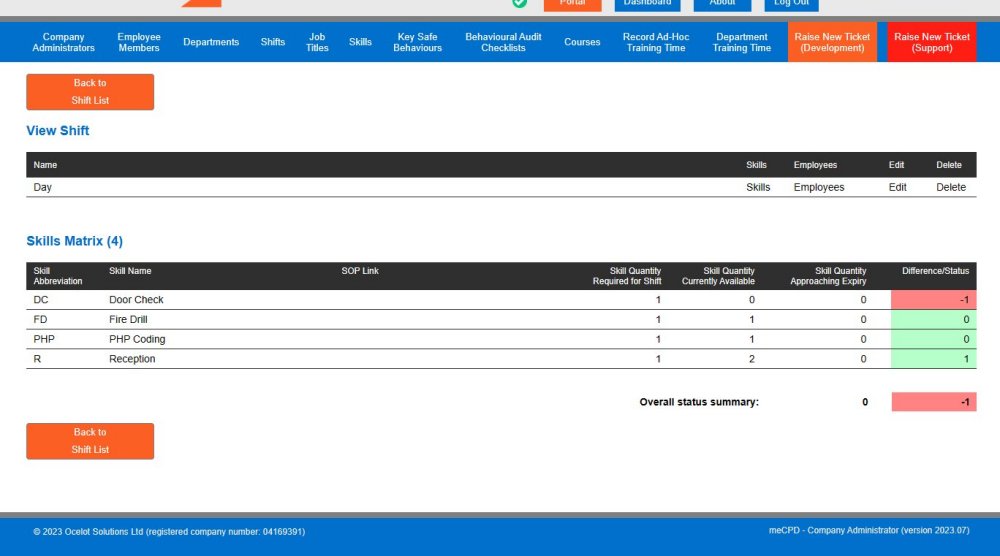Open the Departments menu item

[x=211, y=42]
